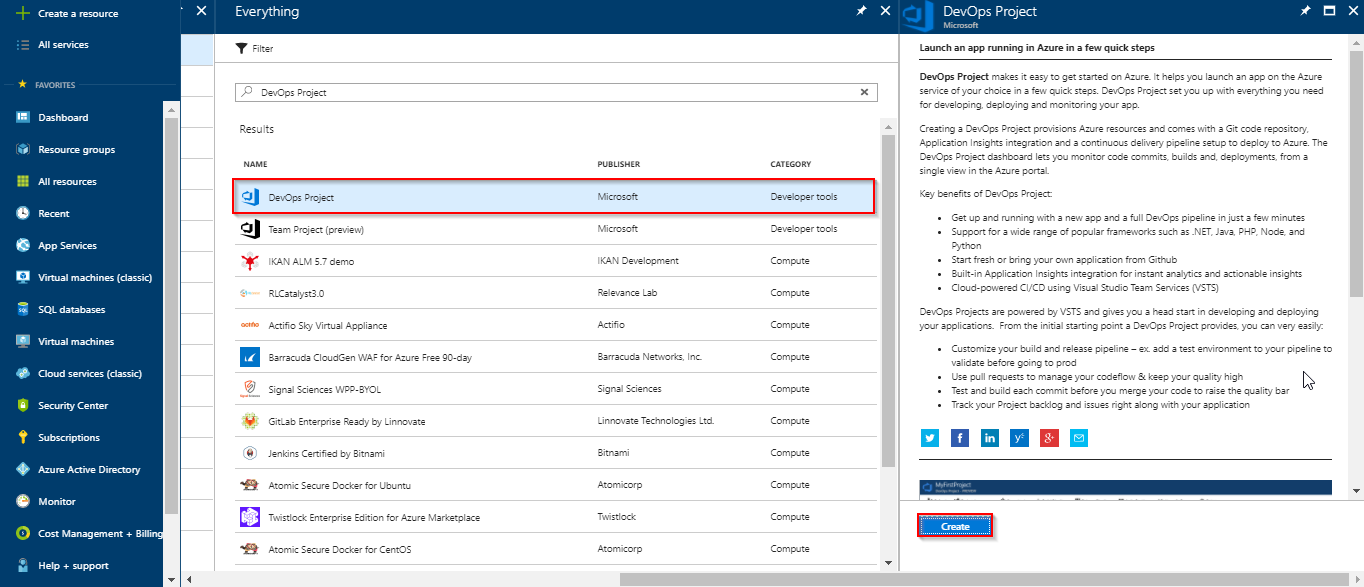Open the App Services globe icon
This screenshot has height=587, width=1364.
(x=23, y=246)
